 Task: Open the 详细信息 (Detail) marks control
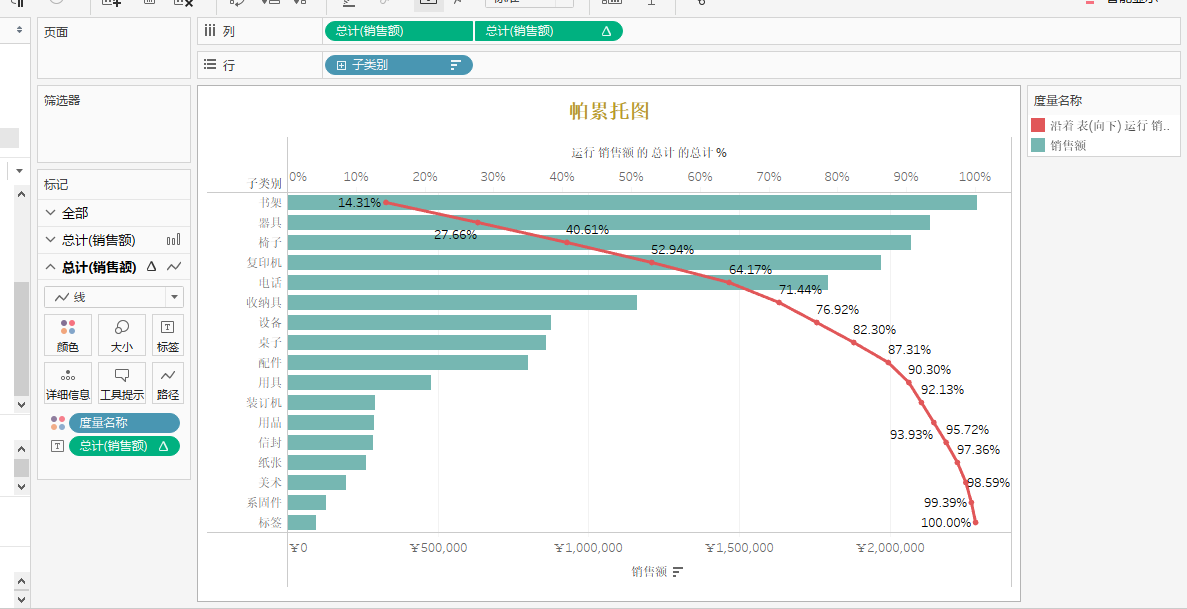point(68,382)
